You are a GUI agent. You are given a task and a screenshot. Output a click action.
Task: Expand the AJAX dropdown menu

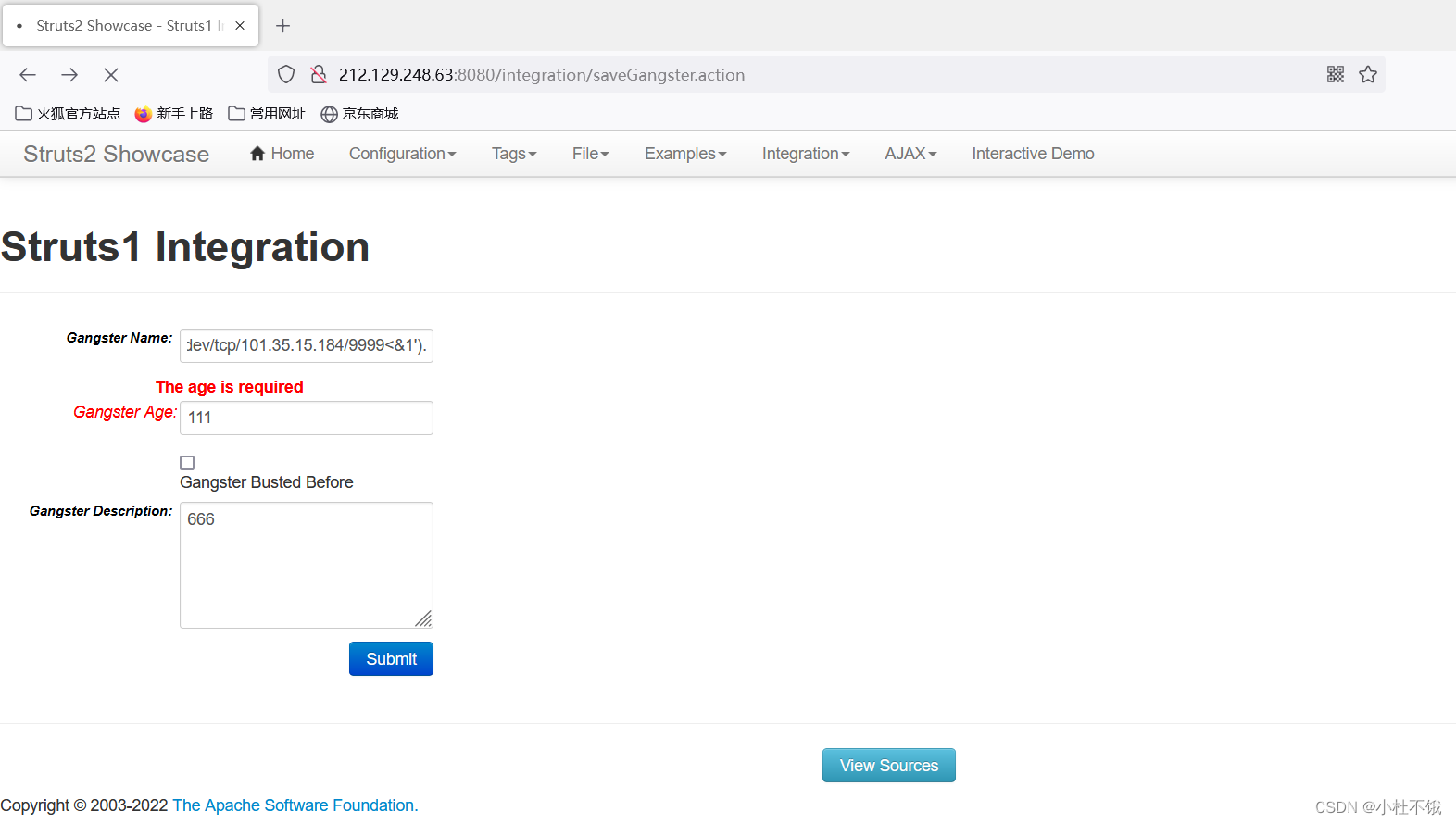910,154
